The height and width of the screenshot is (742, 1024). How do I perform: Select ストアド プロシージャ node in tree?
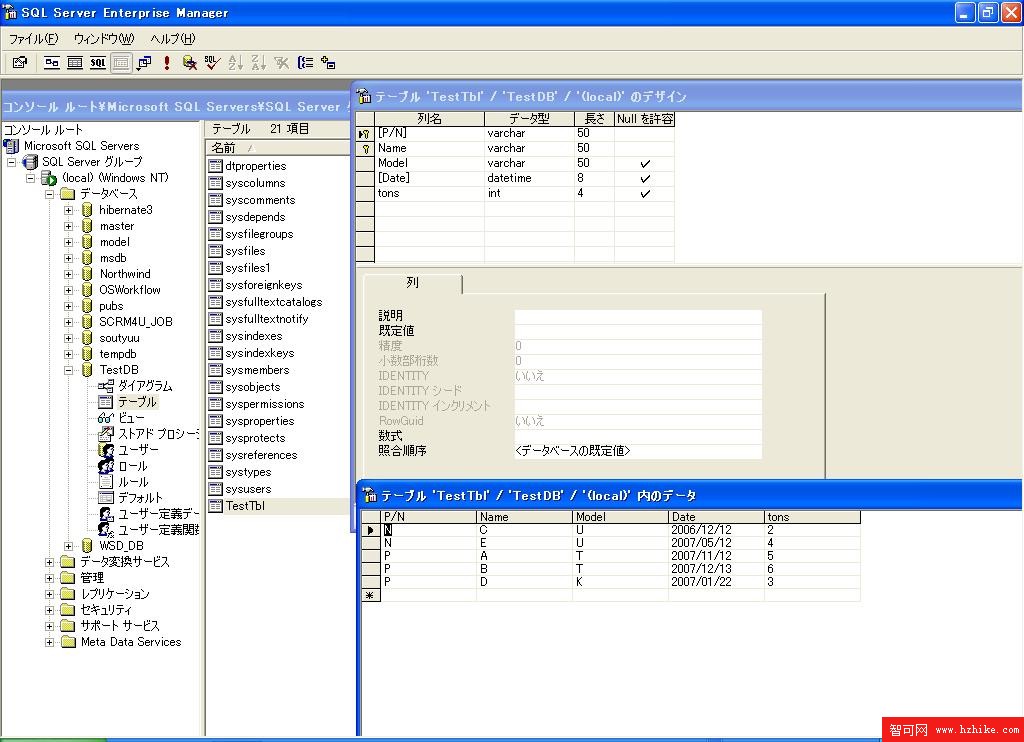(x=158, y=434)
